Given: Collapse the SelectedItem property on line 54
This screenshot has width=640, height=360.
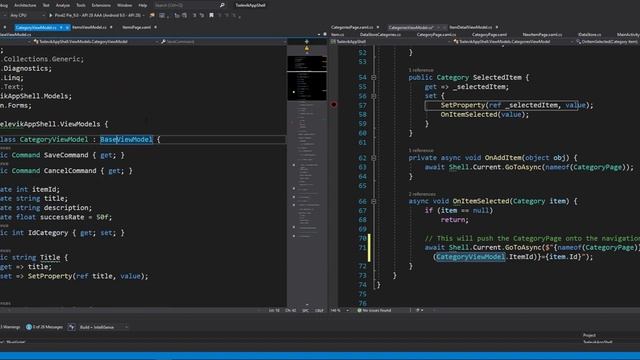Looking at the screenshot, I should (373, 77).
